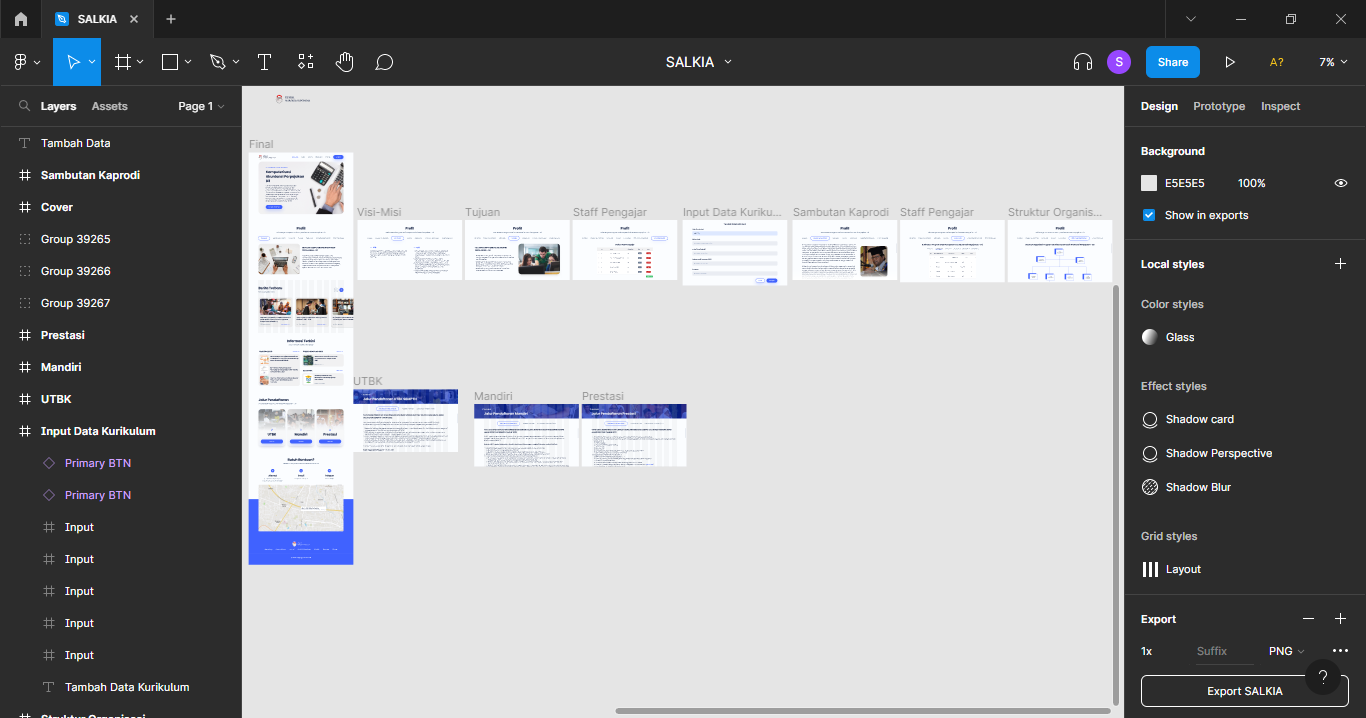Add a new local style
This screenshot has width=1366, height=718.
(1340, 264)
